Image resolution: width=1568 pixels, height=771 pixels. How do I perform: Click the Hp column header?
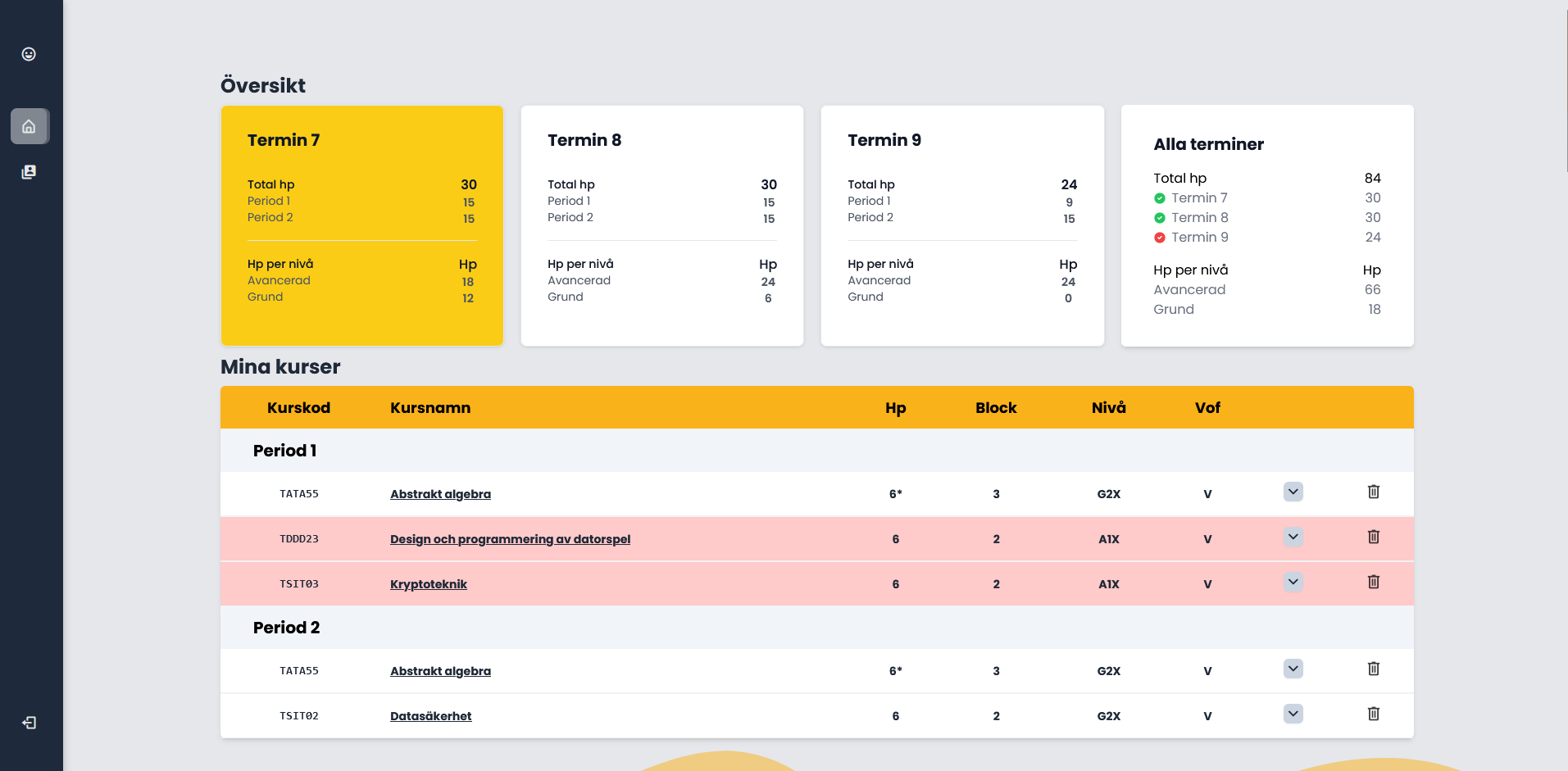pos(895,408)
